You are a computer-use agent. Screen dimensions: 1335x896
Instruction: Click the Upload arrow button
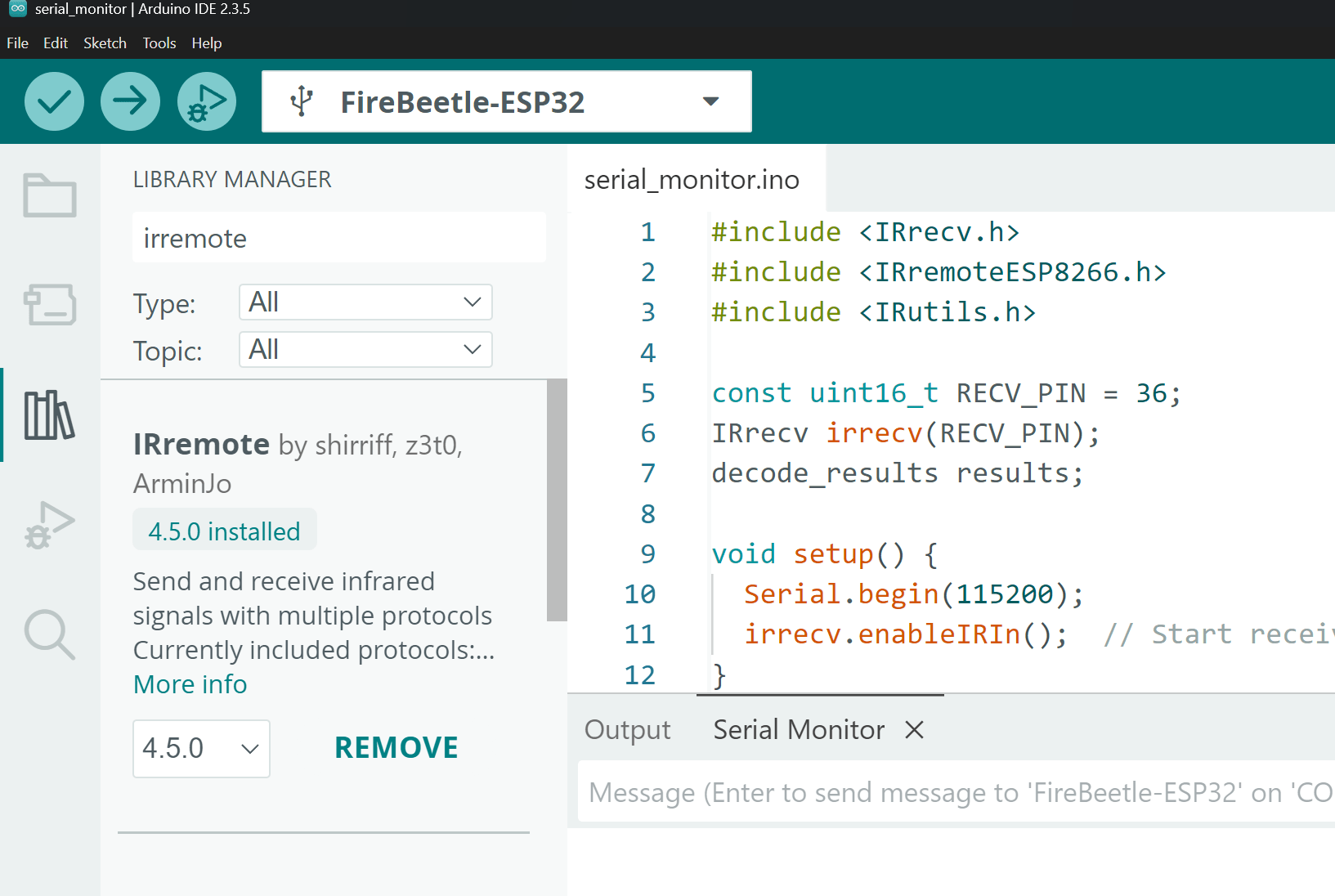pyautogui.click(x=130, y=101)
